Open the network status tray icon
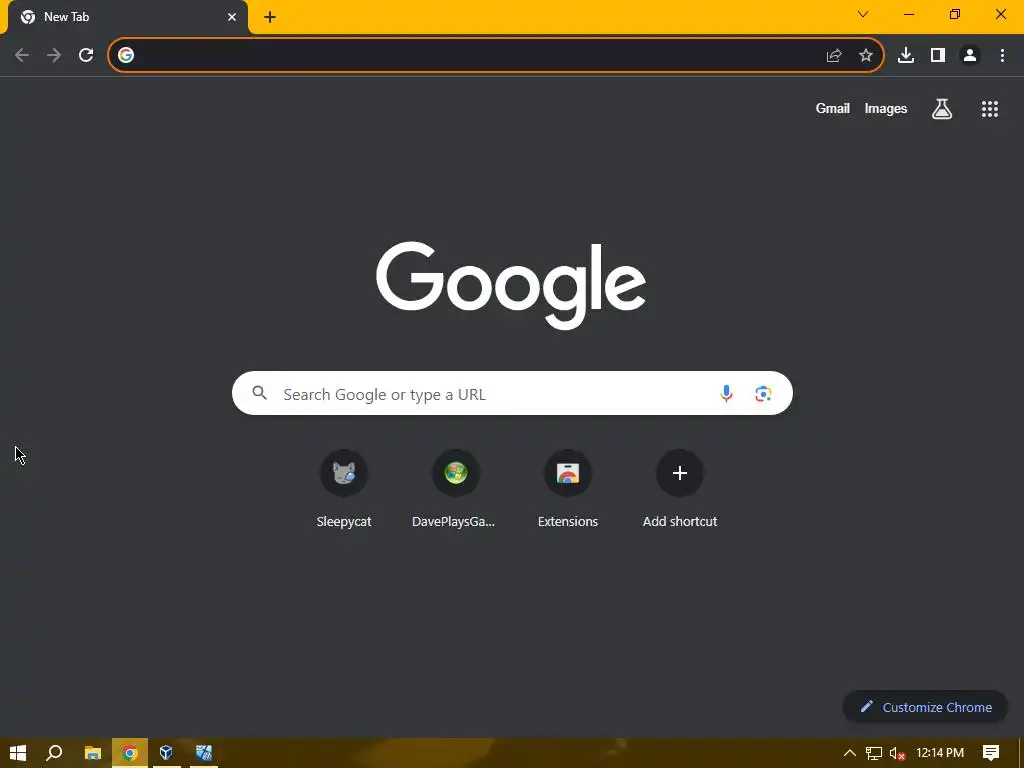The image size is (1024, 768). tap(874, 753)
